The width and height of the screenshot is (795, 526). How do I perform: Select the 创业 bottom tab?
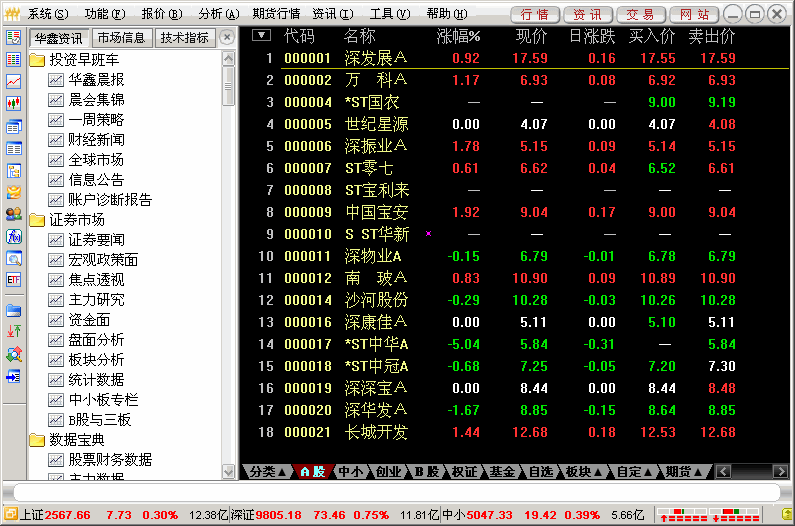388,472
